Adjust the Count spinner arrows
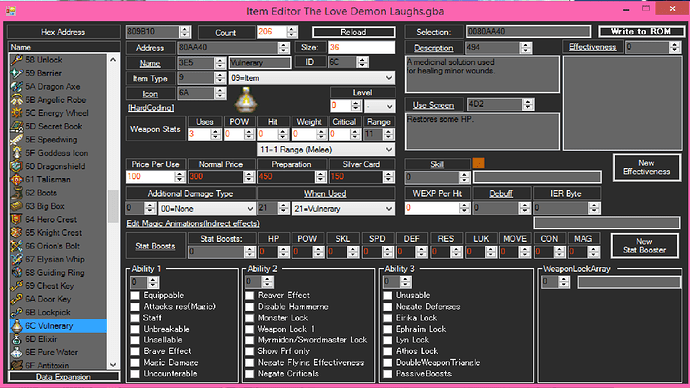This screenshot has height=388, width=690. click(x=292, y=32)
